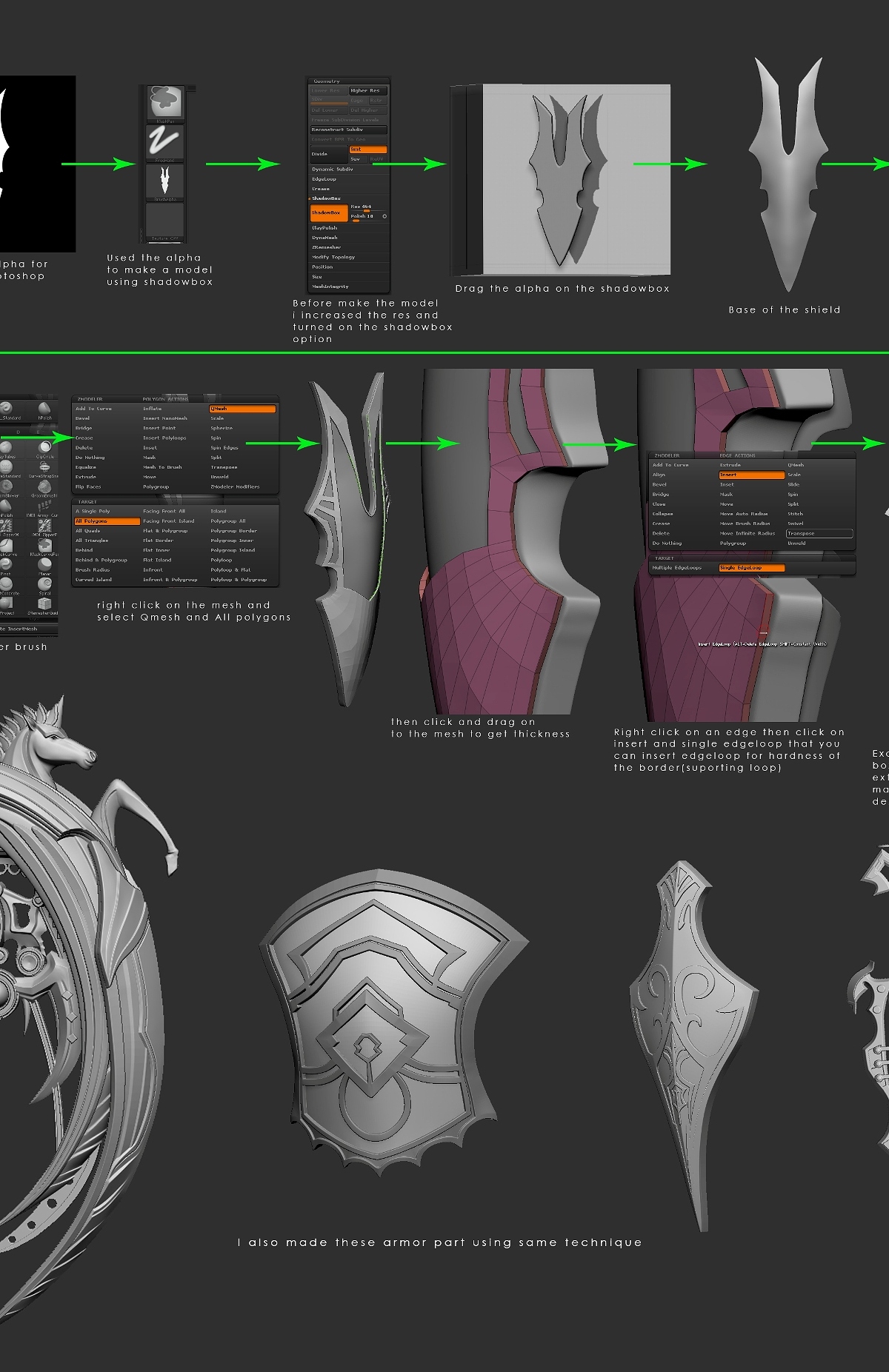
Task: Adjust the Polish 10 slider
Action: (x=364, y=217)
